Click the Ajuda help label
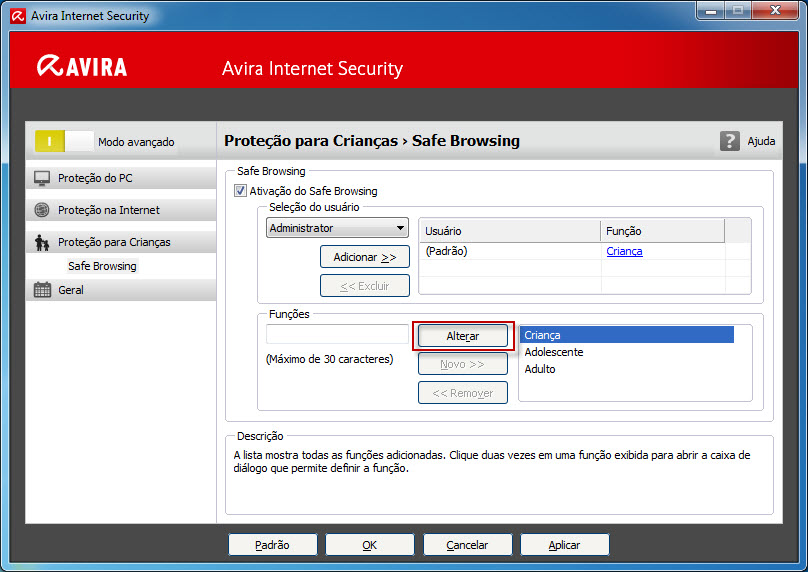Viewport: 808px width, 572px height. (x=761, y=141)
